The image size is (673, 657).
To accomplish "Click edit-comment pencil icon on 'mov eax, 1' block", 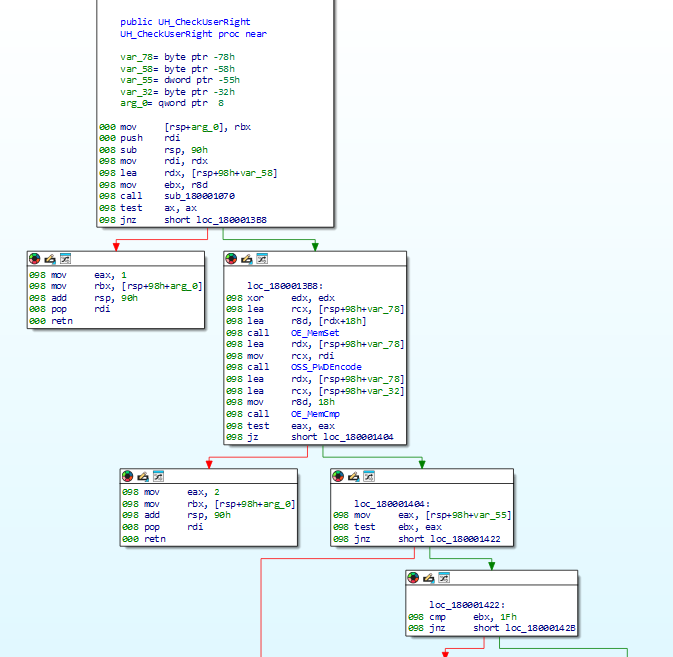I will coord(50,259).
